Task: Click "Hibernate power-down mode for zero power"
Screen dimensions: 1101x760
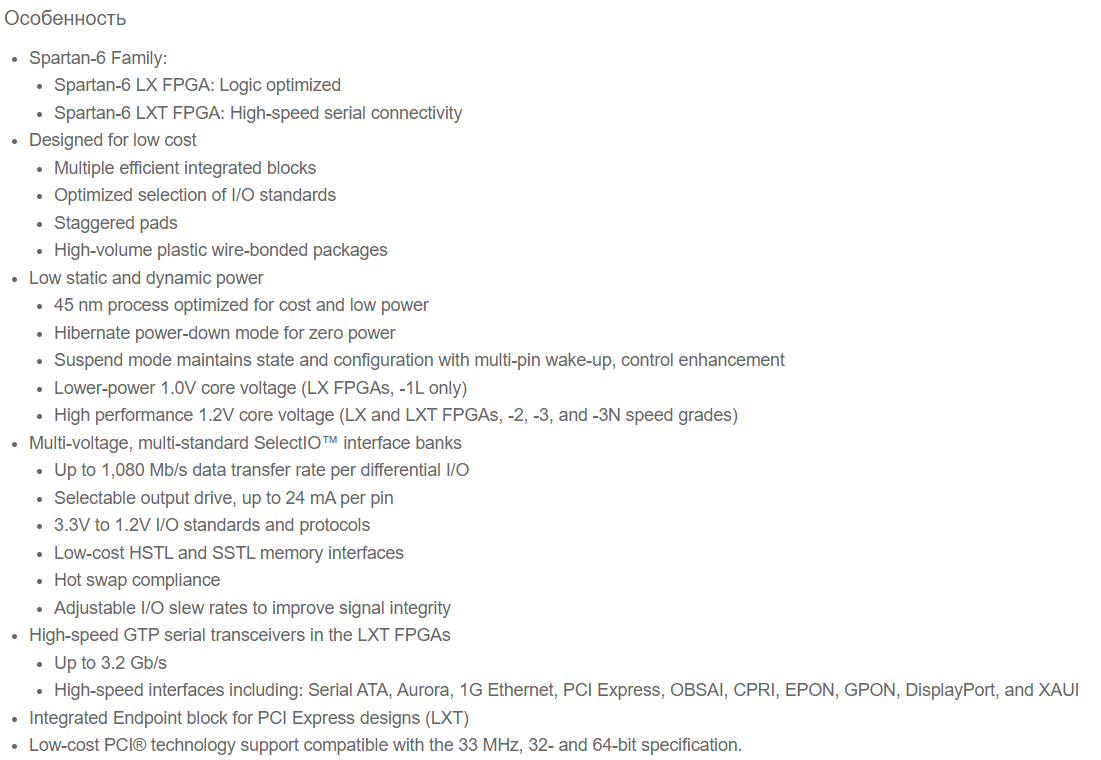Action: (x=225, y=333)
